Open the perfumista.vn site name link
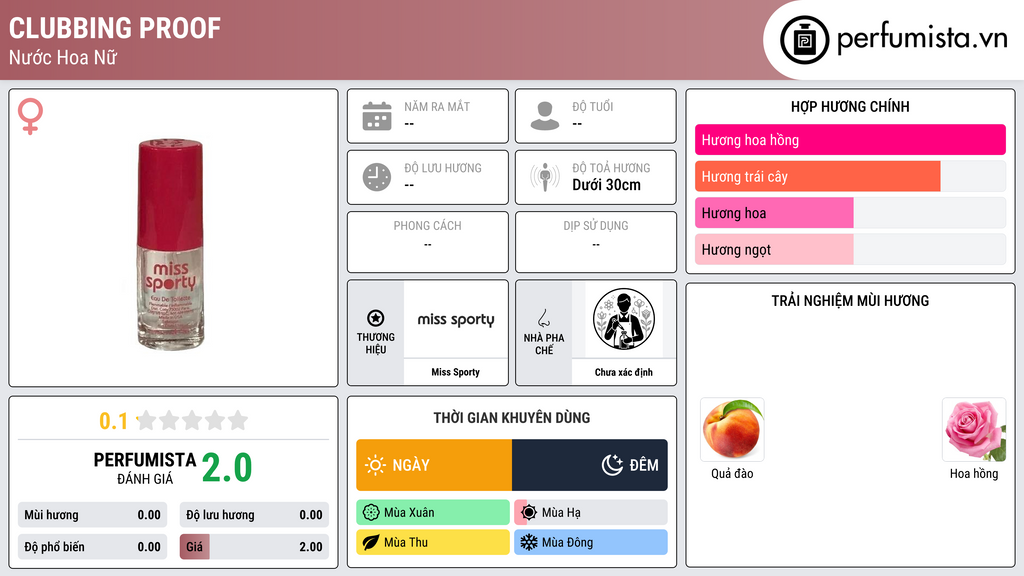The height and width of the screenshot is (576, 1024). click(x=922, y=39)
